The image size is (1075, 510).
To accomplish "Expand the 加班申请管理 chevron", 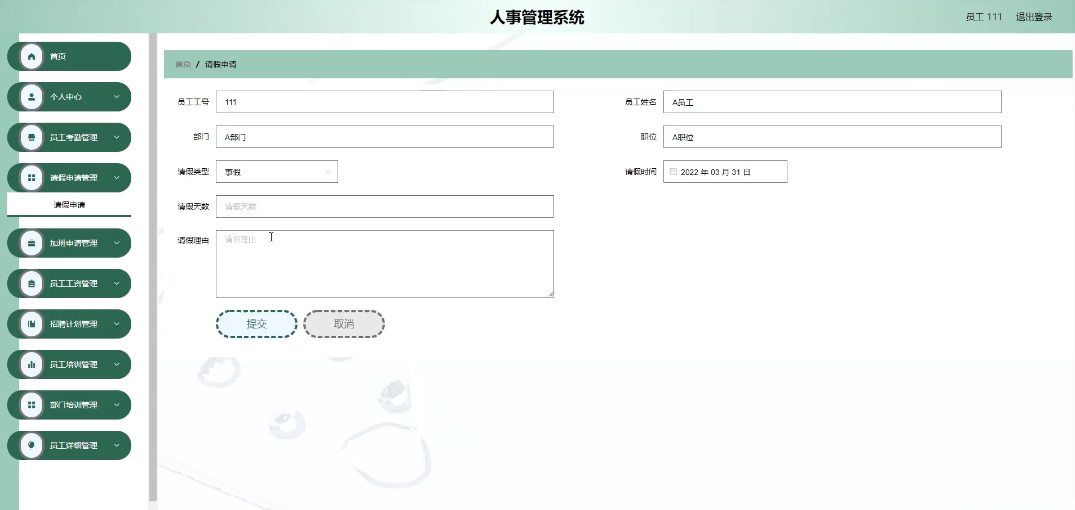I will (x=117, y=243).
